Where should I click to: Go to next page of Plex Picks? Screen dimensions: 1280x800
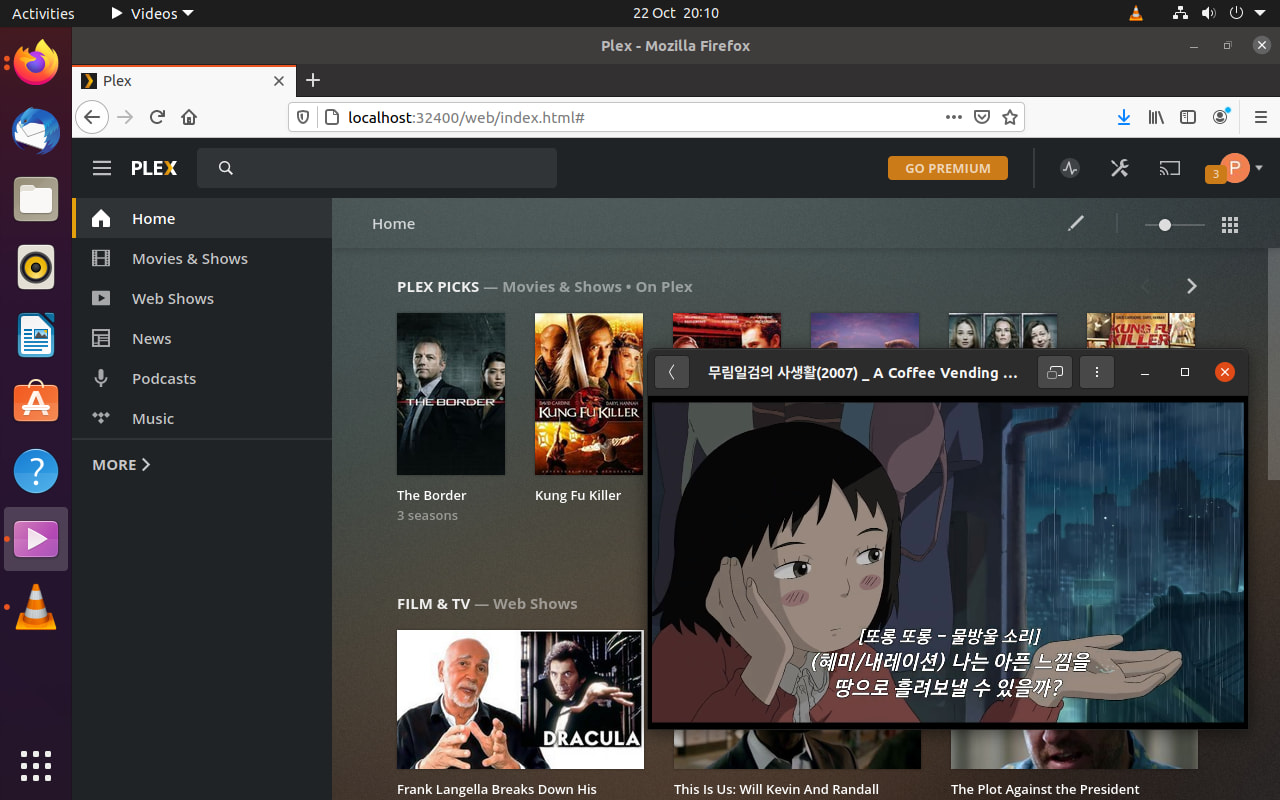point(1191,286)
